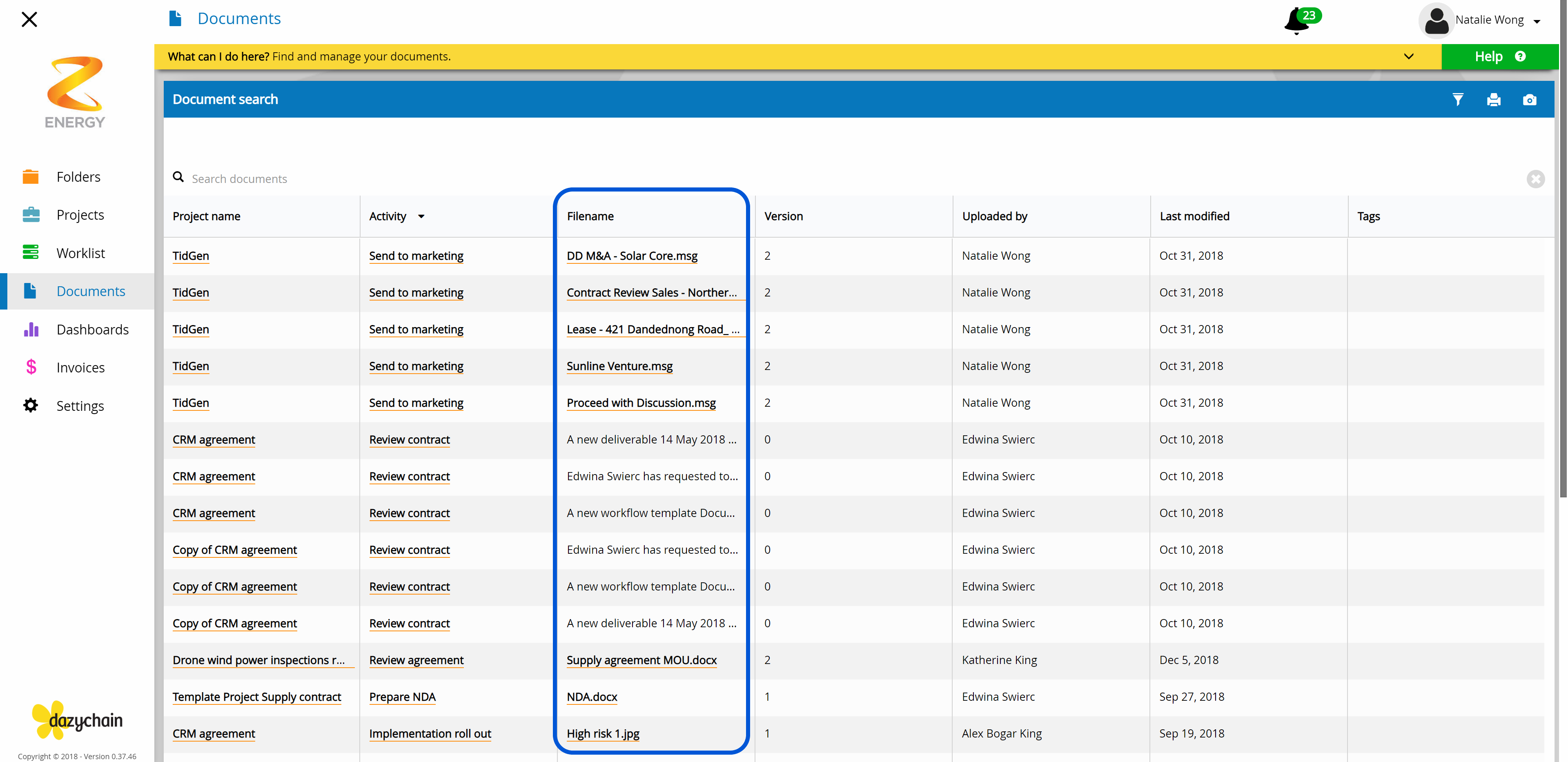Click the Worklist green icon
The height and width of the screenshot is (762, 1568).
pyautogui.click(x=31, y=253)
